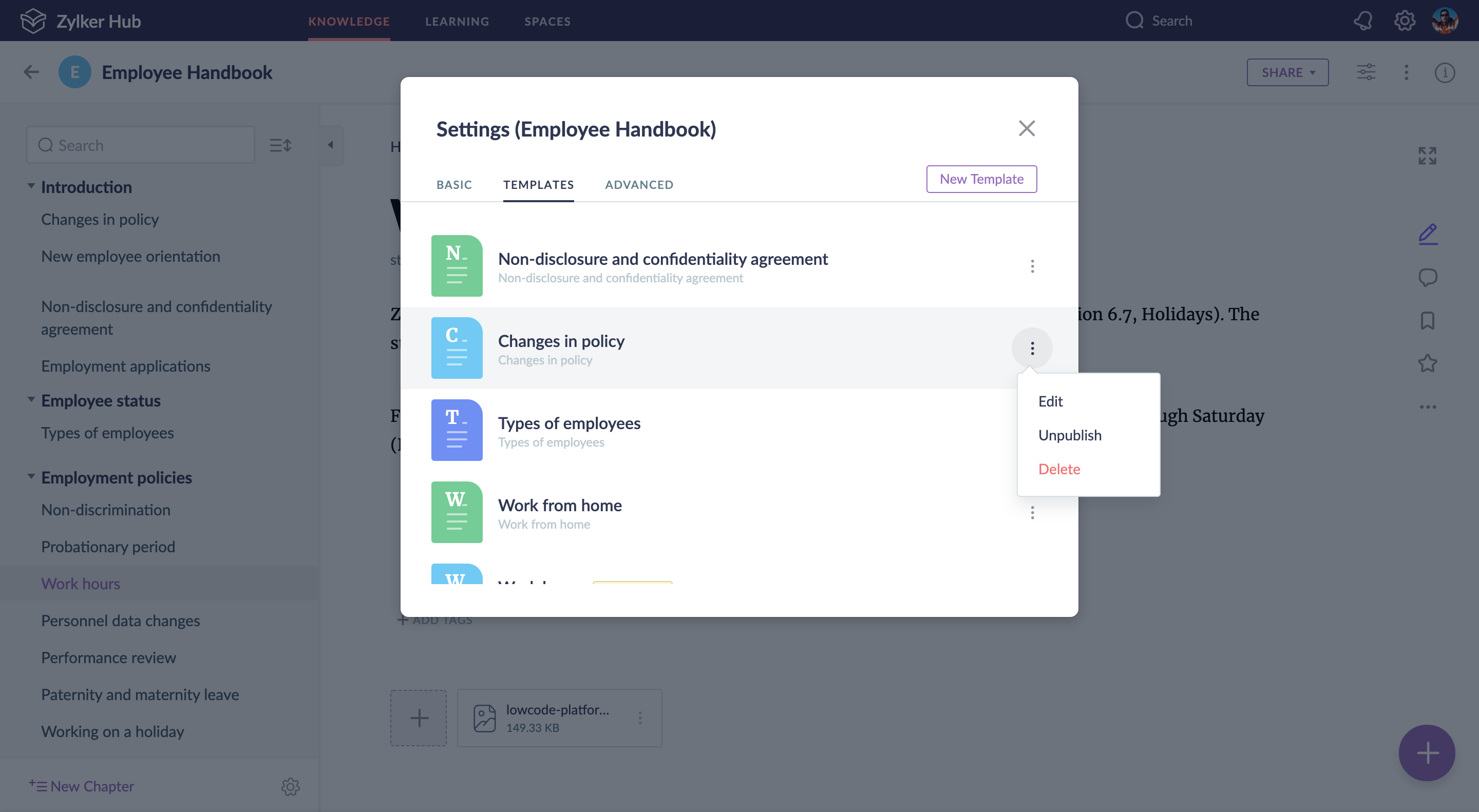The image size is (1479, 812).
Task: Collapse the Employment policies chapter
Action: coord(31,477)
